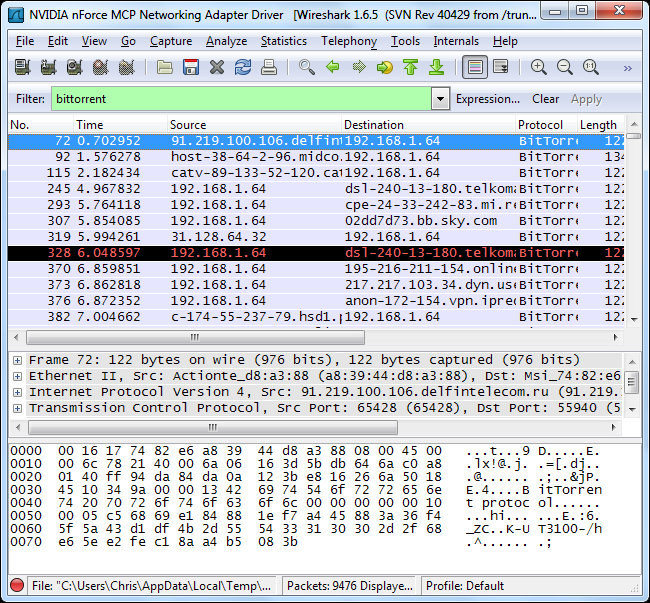Go to specified packet icon

[x=385, y=67]
